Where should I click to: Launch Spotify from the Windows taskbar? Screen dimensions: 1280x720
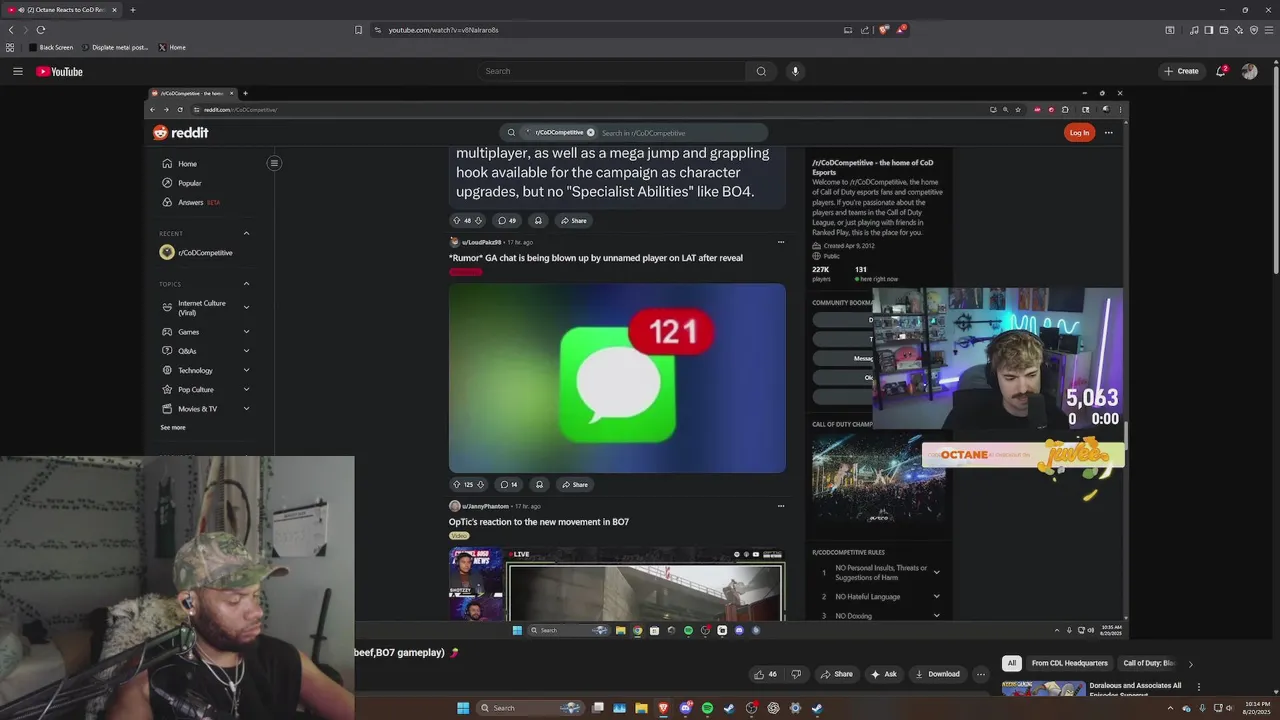pos(707,708)
